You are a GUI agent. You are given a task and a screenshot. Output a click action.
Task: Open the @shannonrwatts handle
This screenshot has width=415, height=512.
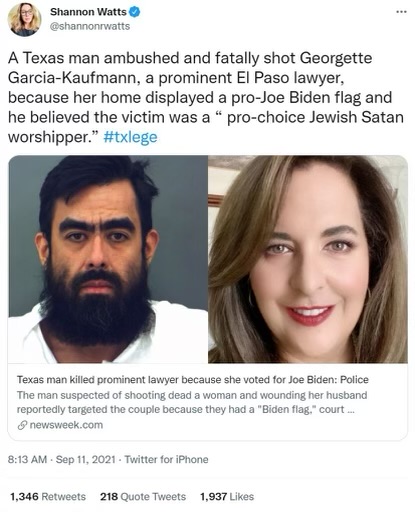pos(90,26)
